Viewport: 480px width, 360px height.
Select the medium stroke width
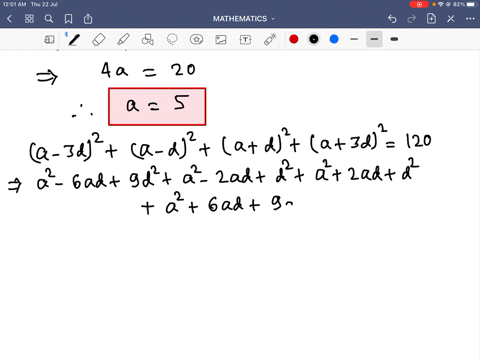point(374,39)
